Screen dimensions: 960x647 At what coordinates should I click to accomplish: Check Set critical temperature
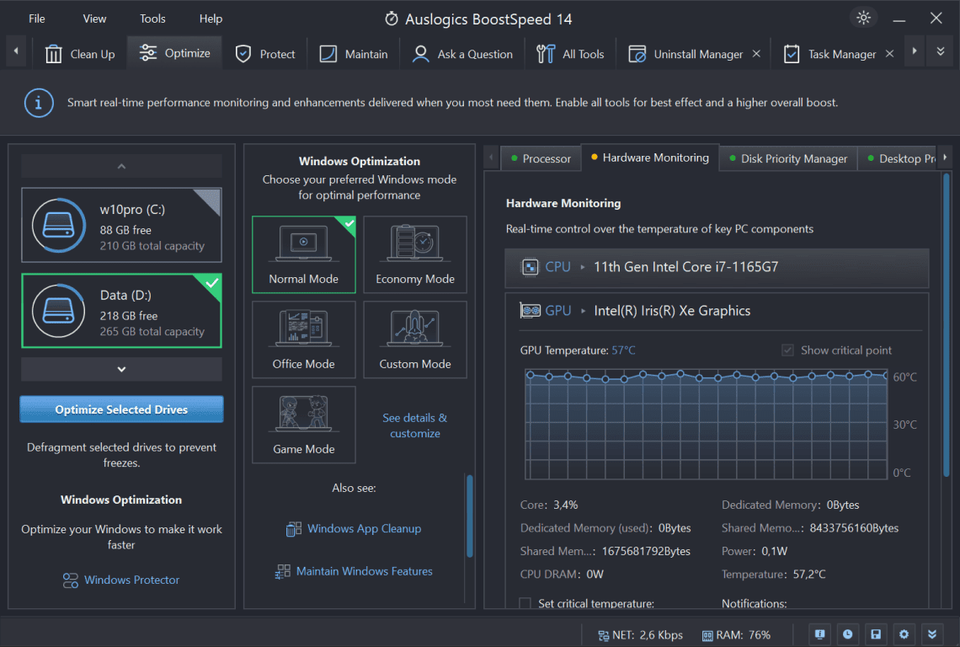(524, 603)
